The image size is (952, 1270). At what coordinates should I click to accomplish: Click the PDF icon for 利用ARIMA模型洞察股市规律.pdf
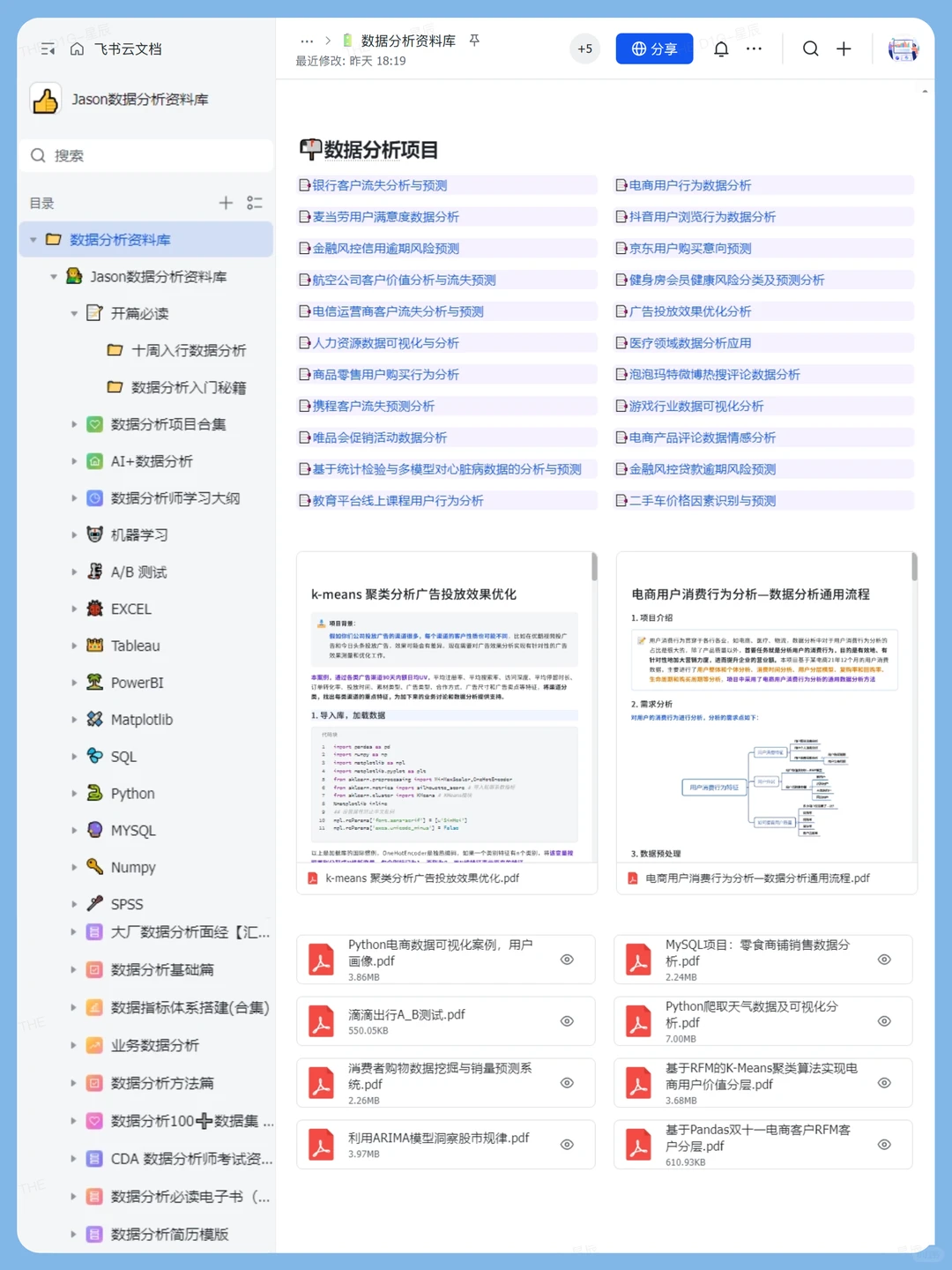click(x=321, y=1145)
